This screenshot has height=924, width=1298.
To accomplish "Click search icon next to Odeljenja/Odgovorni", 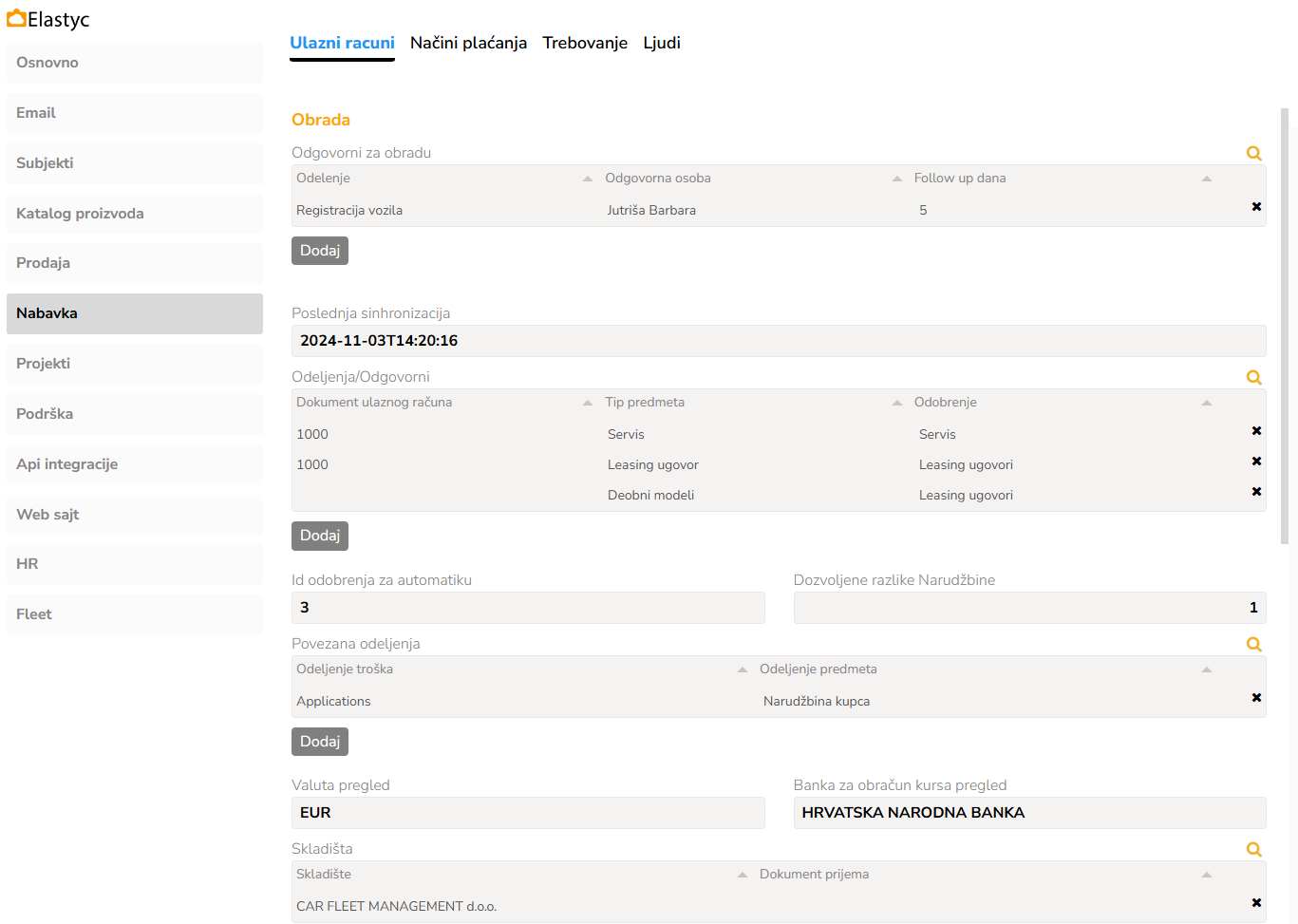I will click(x=1253, y=377).
